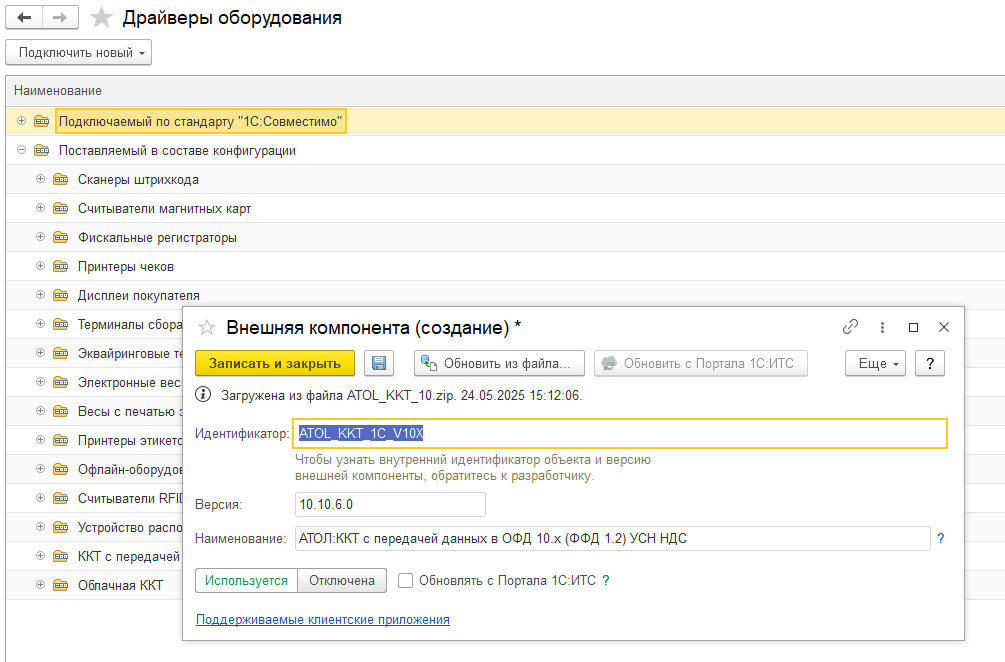Screen dimensions: 1005x662
Task: Copy link via chain icon
Action: (851, 327)
